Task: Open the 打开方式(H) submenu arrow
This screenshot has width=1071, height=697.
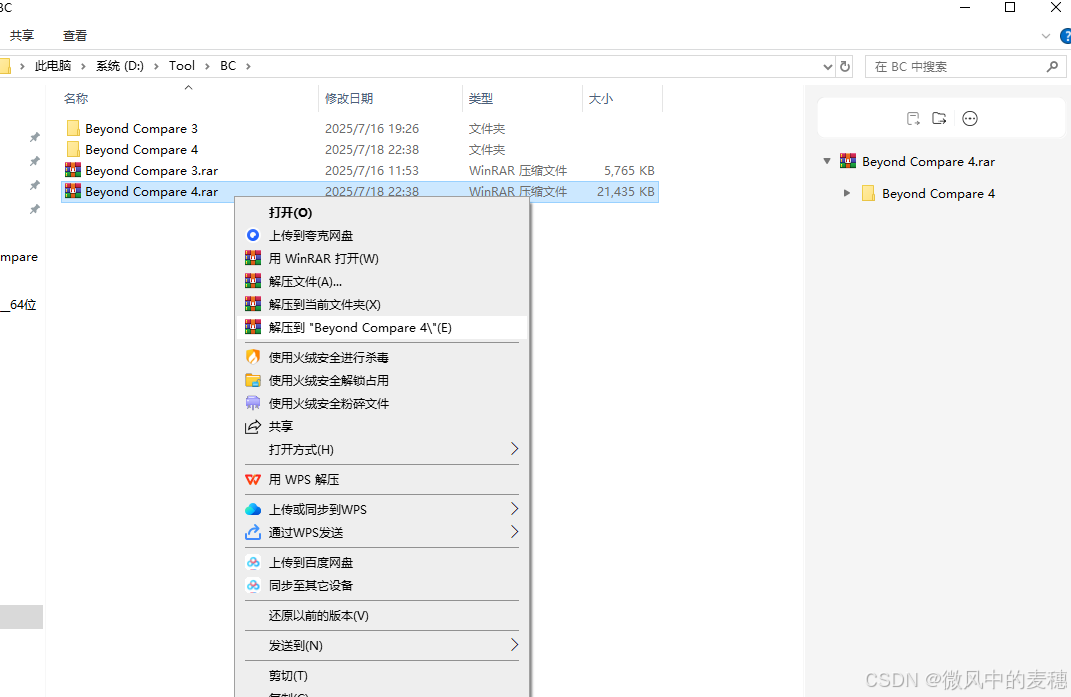Action: tap(514, 449)
